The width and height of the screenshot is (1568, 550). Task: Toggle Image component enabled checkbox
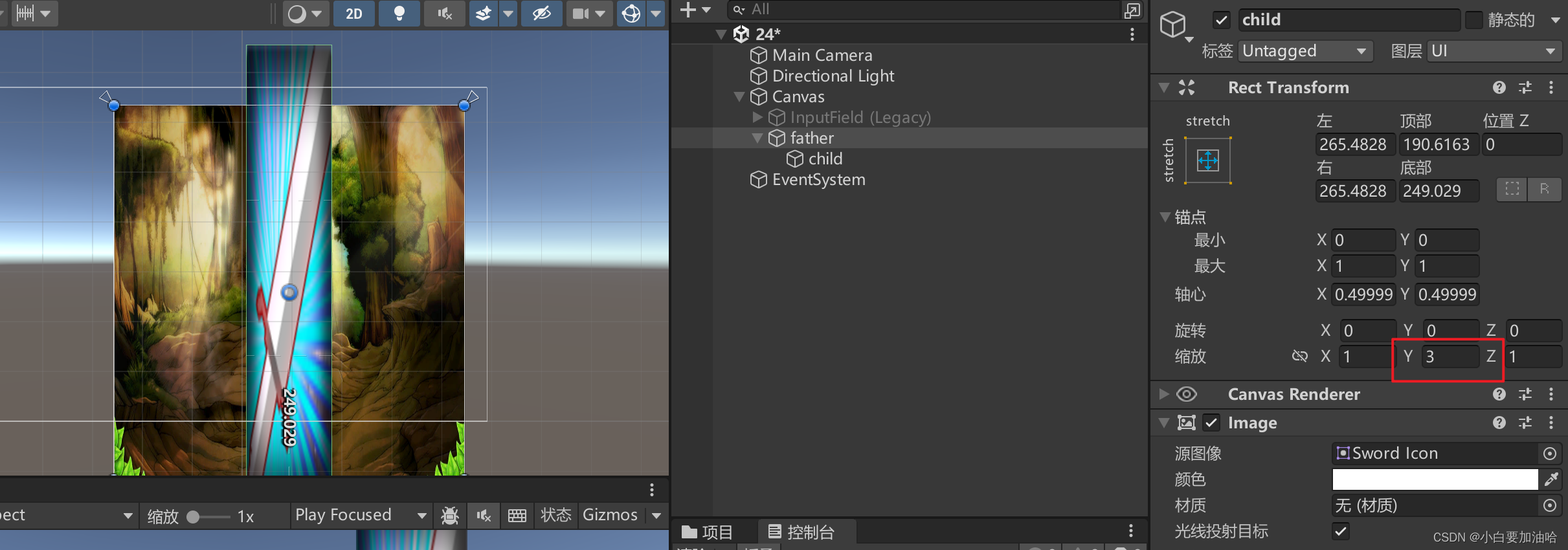point(1211,423)
